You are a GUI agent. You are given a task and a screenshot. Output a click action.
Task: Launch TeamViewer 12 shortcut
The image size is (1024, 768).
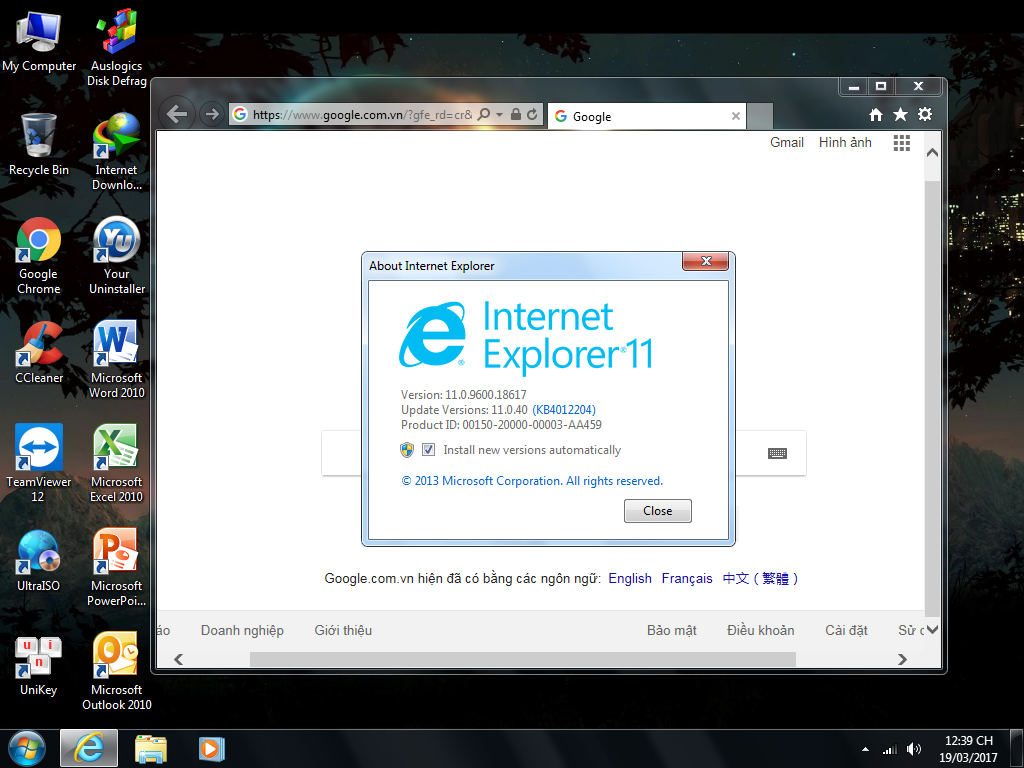39,463
